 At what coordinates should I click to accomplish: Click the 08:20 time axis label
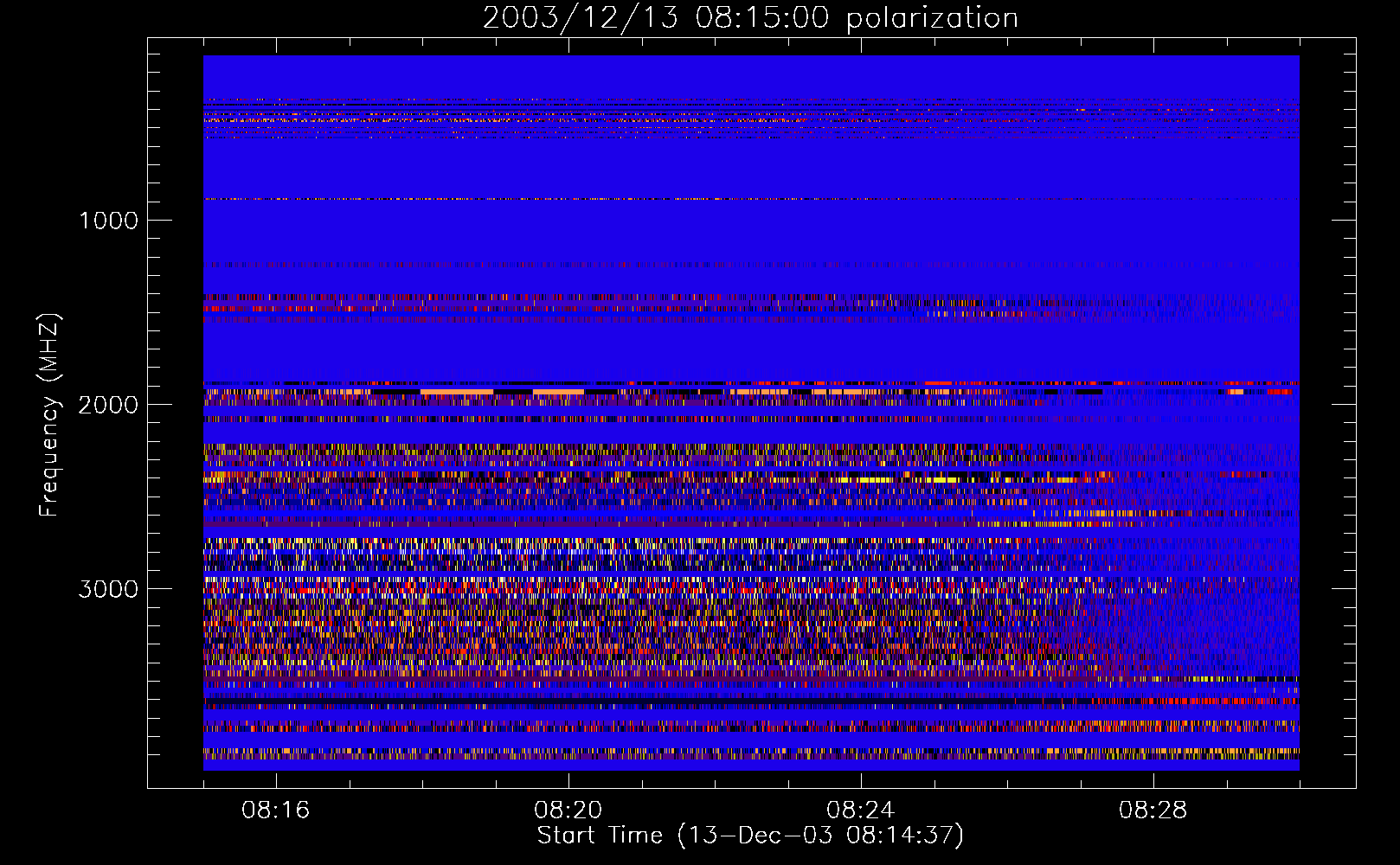click(568, 811)
